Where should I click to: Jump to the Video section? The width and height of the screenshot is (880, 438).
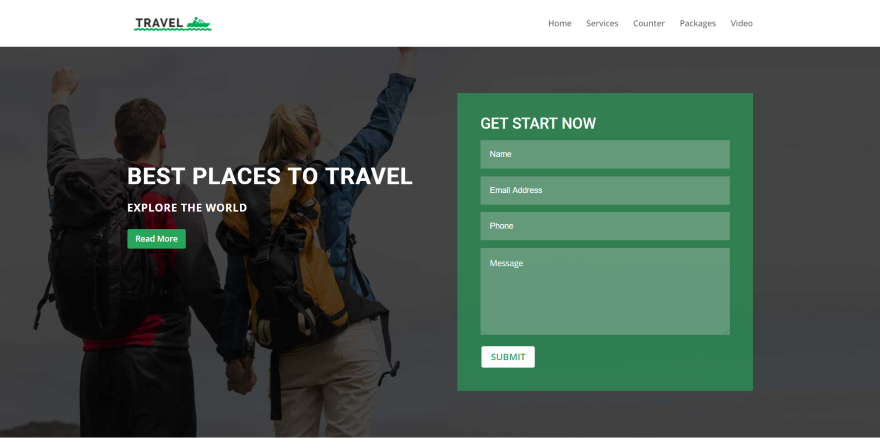click(x=741, y=23)
